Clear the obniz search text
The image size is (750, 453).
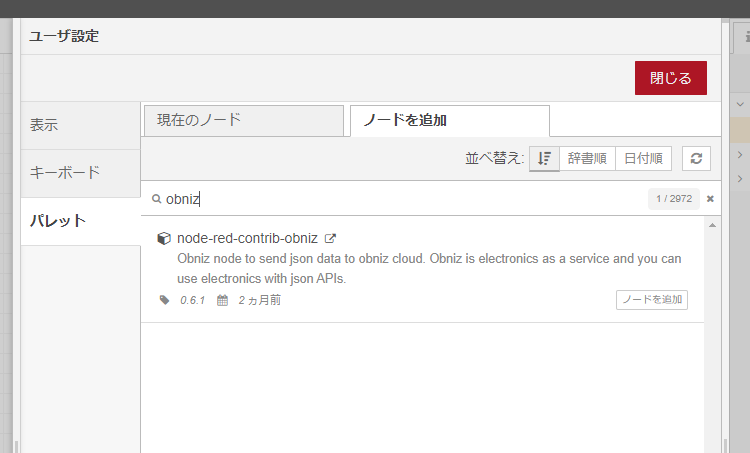click(x=710, y=199)
